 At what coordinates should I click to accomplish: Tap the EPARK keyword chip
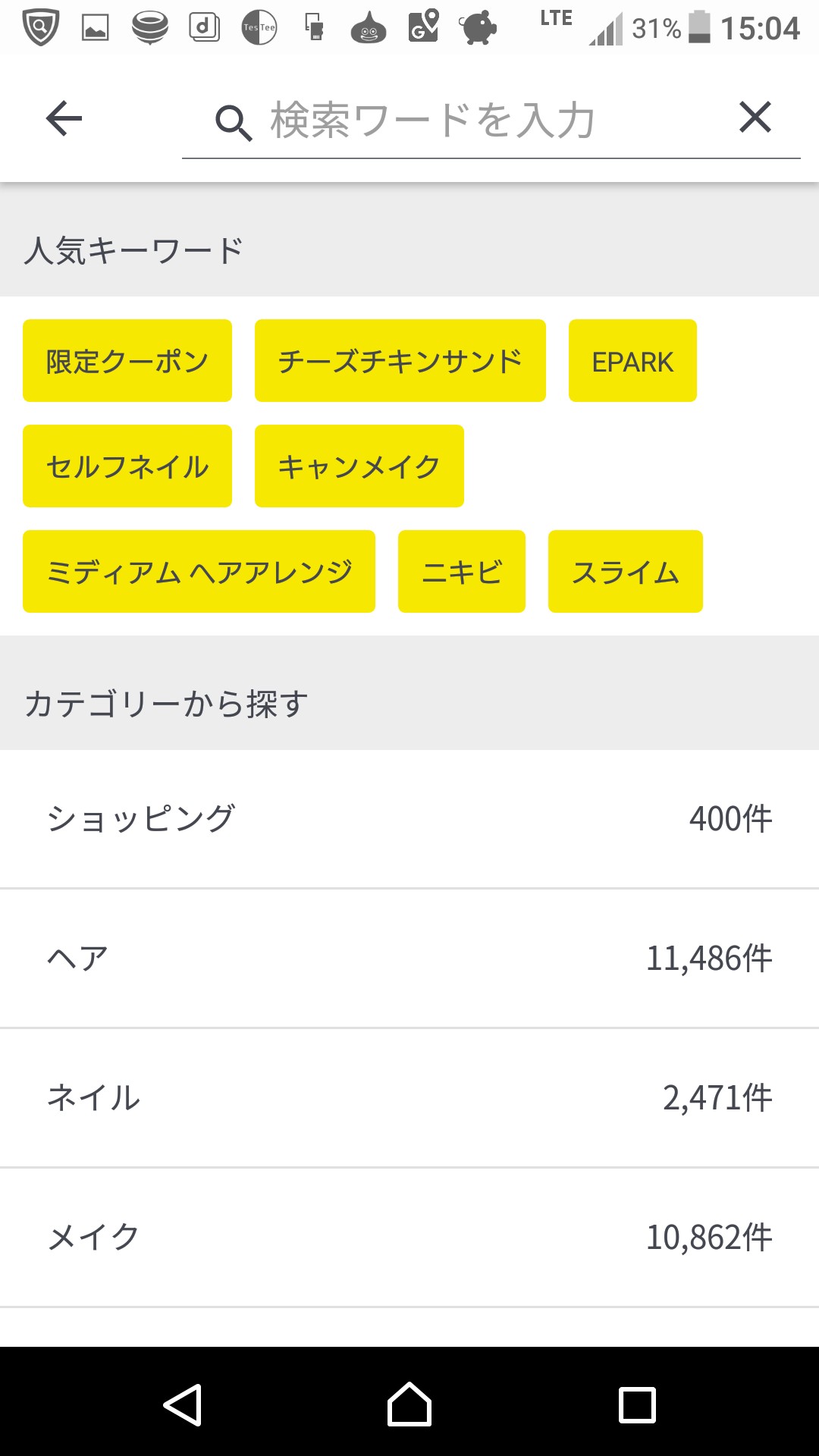(x=632, y=361)
